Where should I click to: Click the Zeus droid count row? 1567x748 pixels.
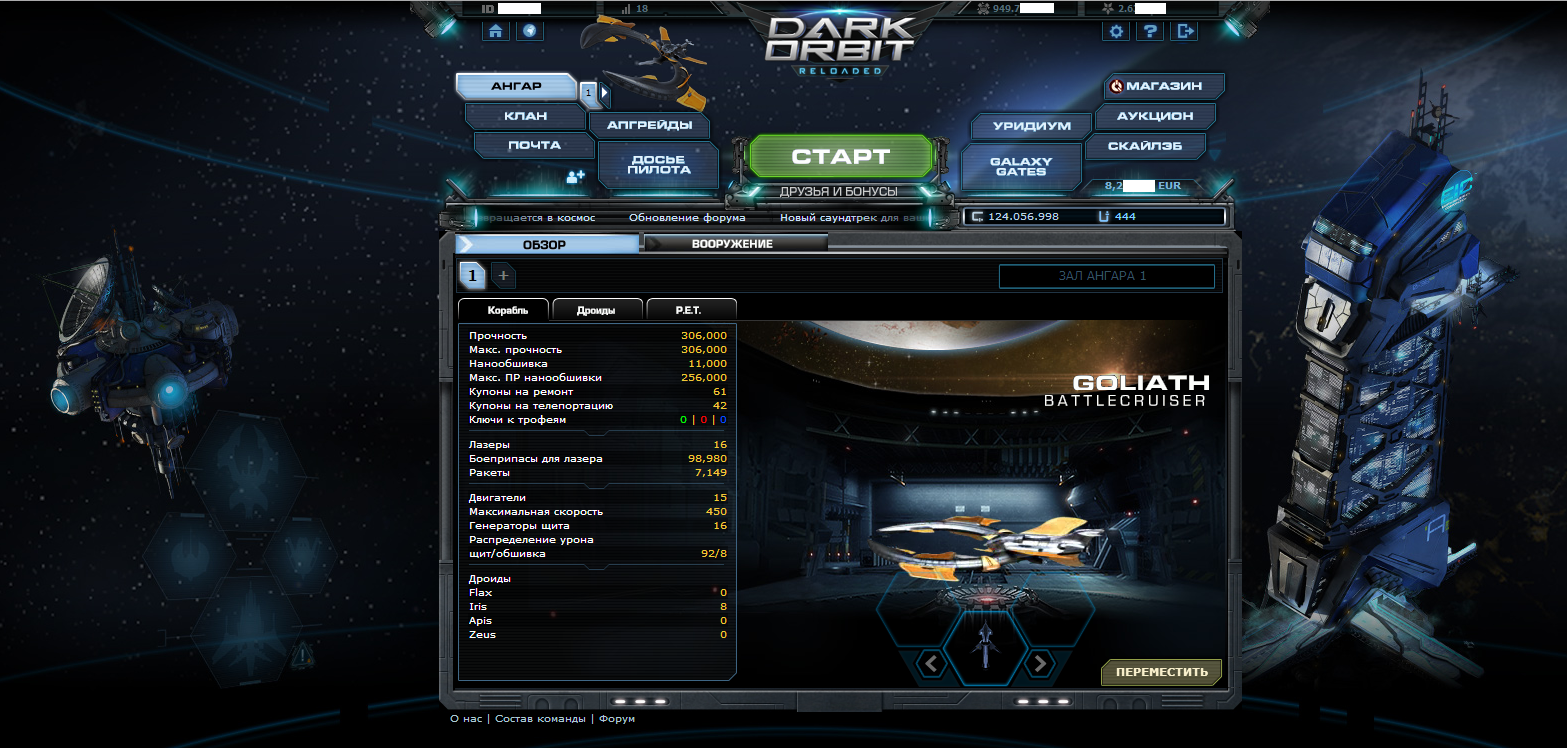coord(597,635)
